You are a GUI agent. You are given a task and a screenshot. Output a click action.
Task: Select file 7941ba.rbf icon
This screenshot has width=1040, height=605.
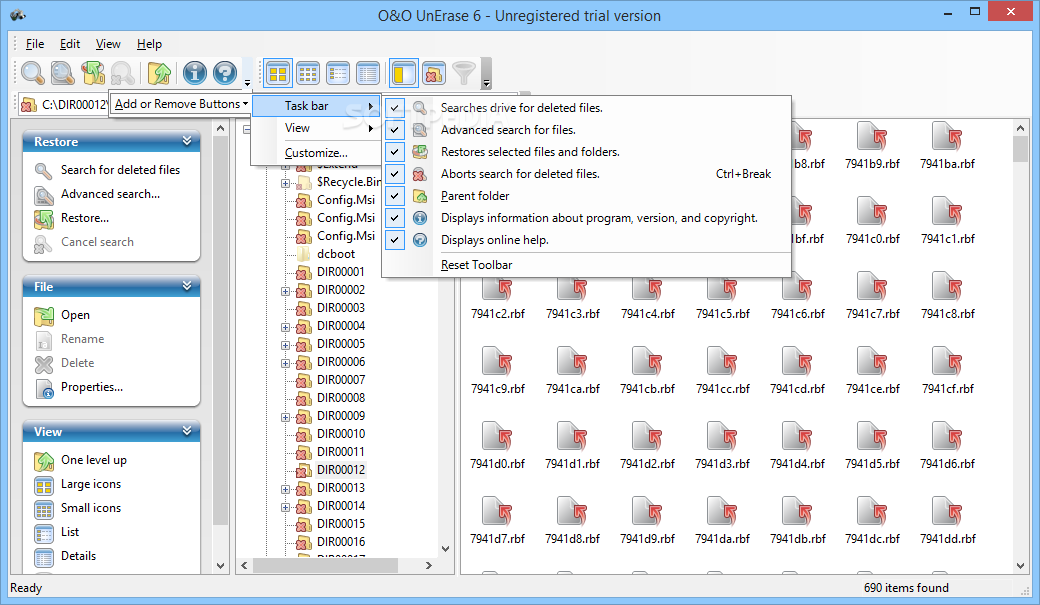[x=947, y=137]
